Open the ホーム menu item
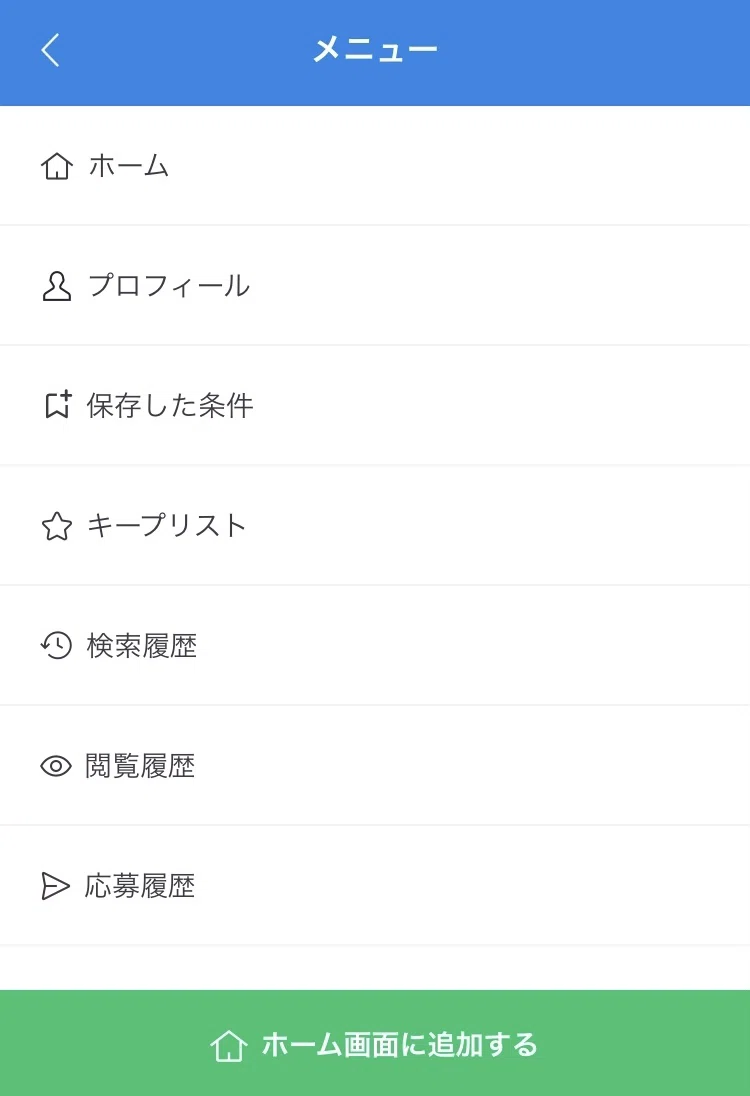The image size is (750, 1096). 375,166
